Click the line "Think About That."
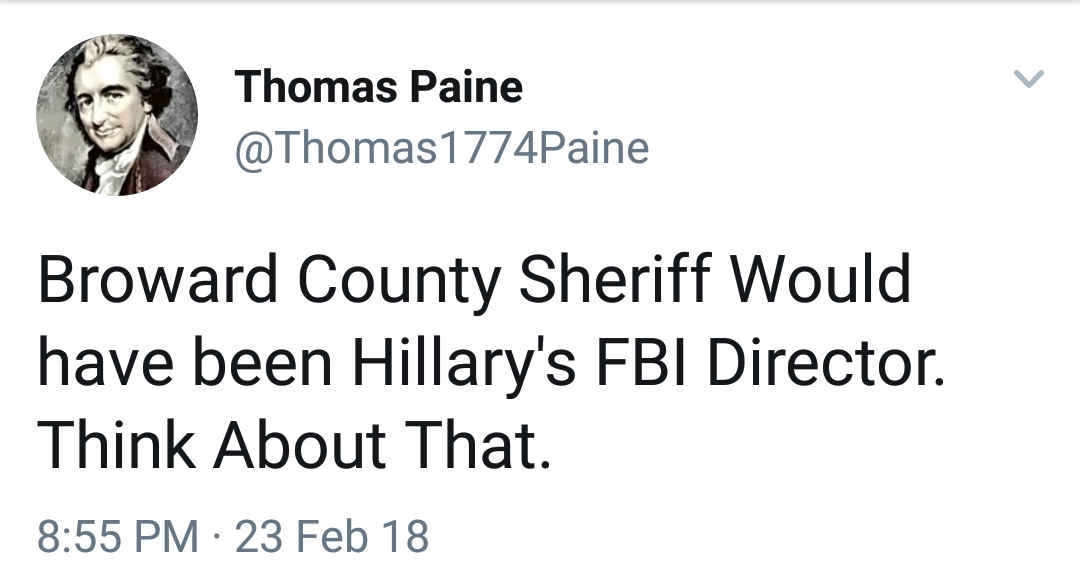The height and width of the screenshot is (579, 1080). tap(294, 444)
